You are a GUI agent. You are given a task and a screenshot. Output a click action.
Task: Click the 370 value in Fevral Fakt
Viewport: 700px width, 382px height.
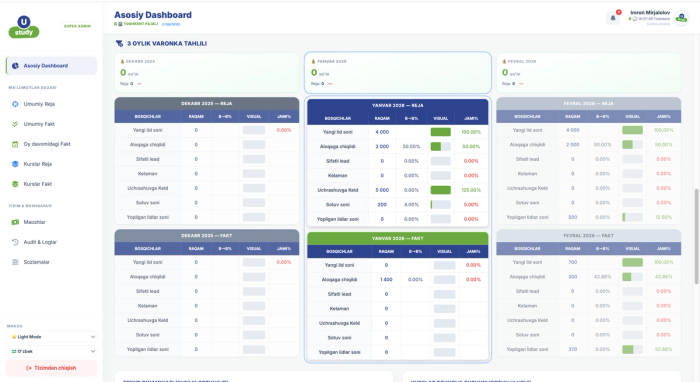tap(573, 349)
